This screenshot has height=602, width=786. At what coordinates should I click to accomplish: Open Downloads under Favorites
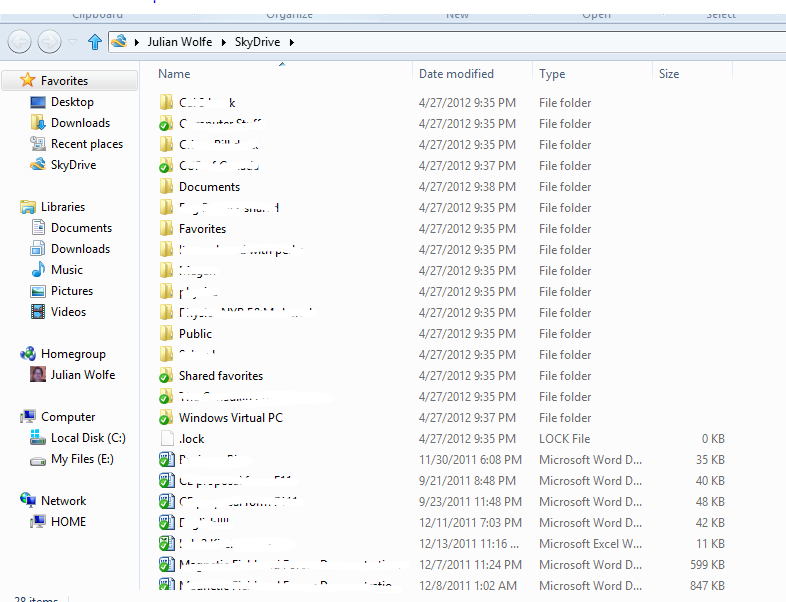[x=80, y=123]
